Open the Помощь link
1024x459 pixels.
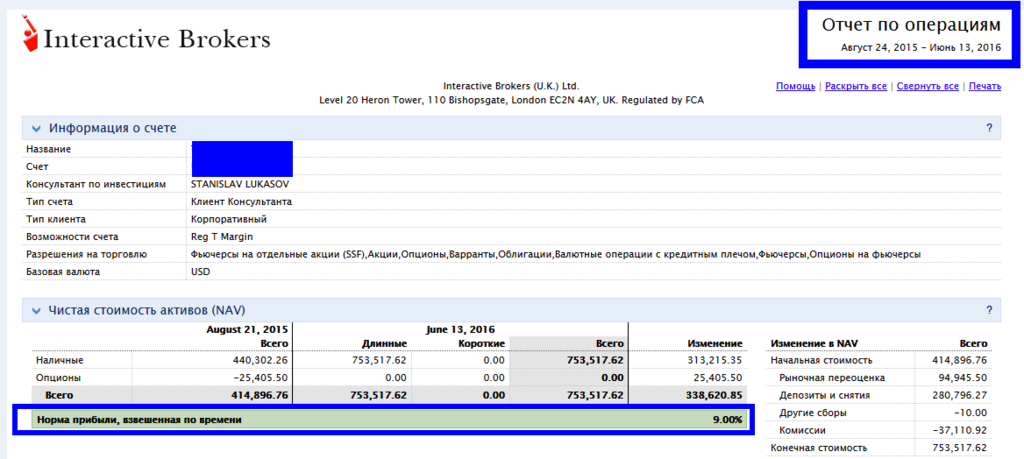pyautogui.click(x=795, y=86)
